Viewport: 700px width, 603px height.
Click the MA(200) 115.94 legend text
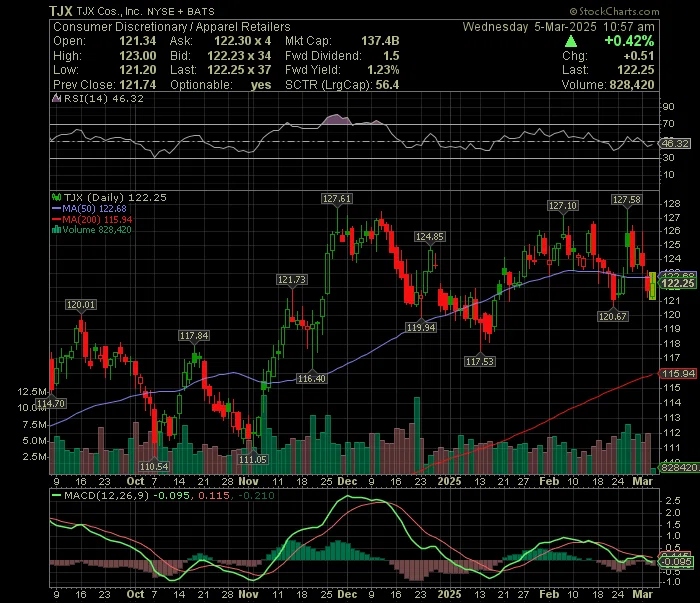point(97,220)
